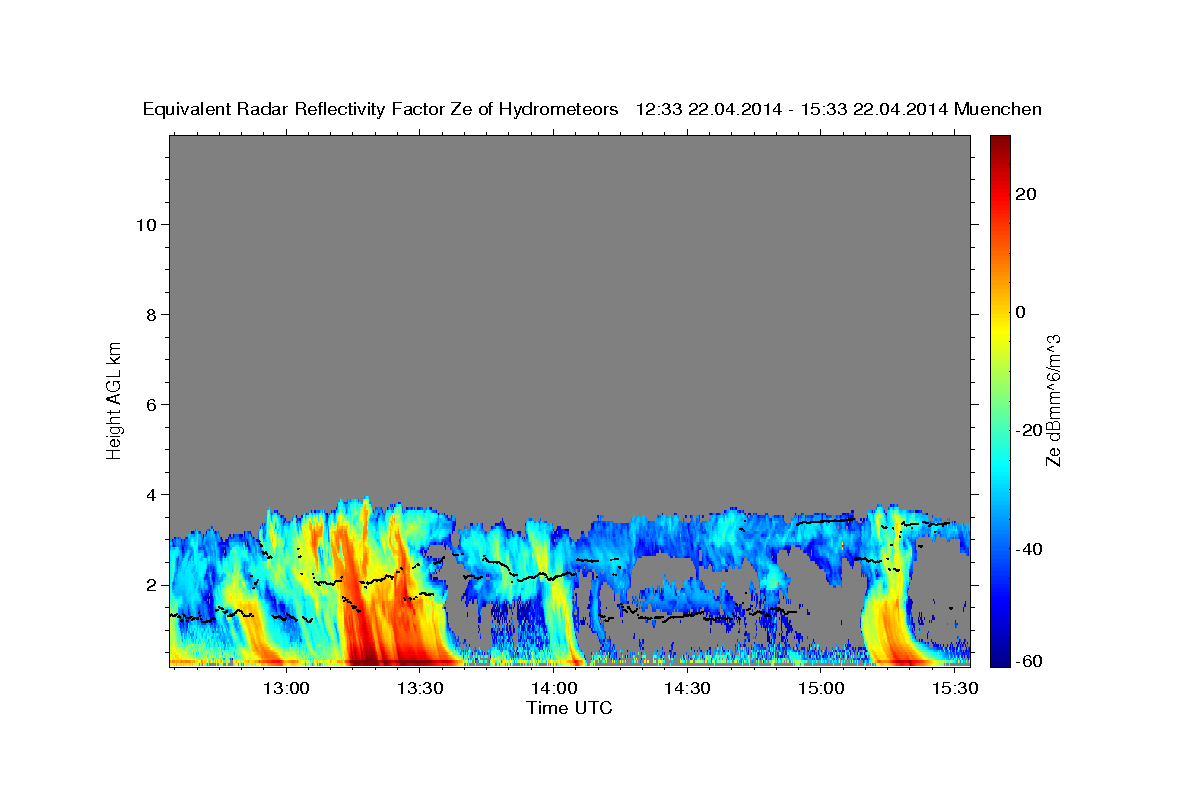Click the height tick label 6

[152, 404]
